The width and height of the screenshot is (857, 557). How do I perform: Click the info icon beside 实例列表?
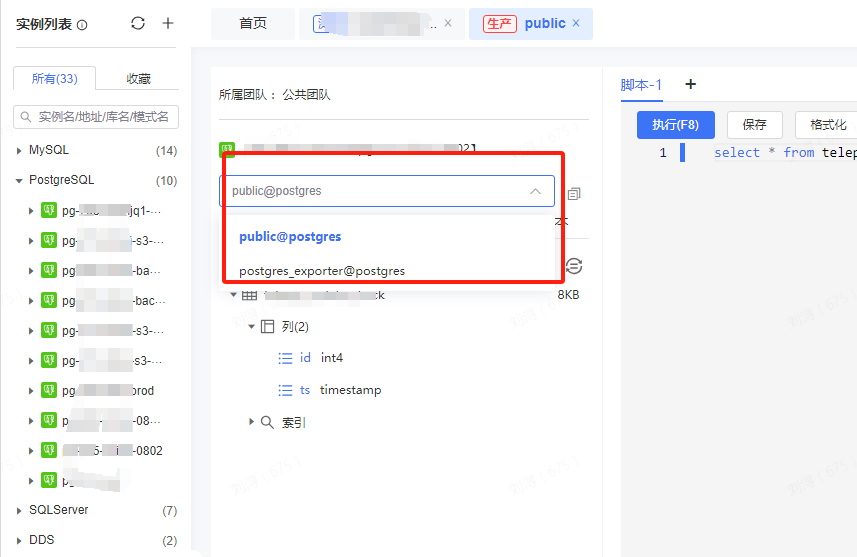(x=82, y=25)
